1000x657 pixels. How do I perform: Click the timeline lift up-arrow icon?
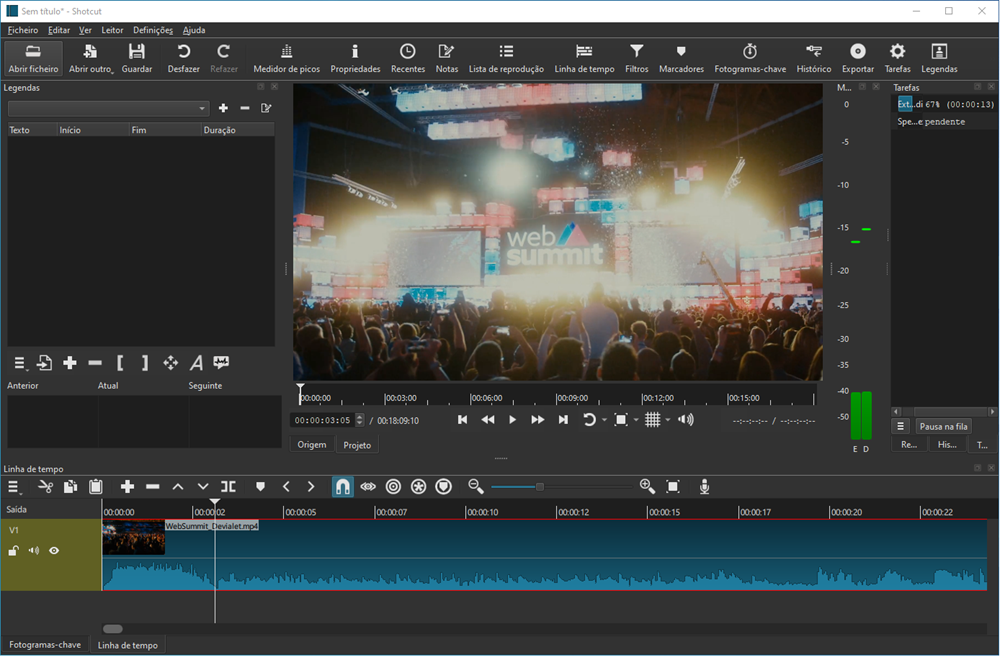[178, 487]
